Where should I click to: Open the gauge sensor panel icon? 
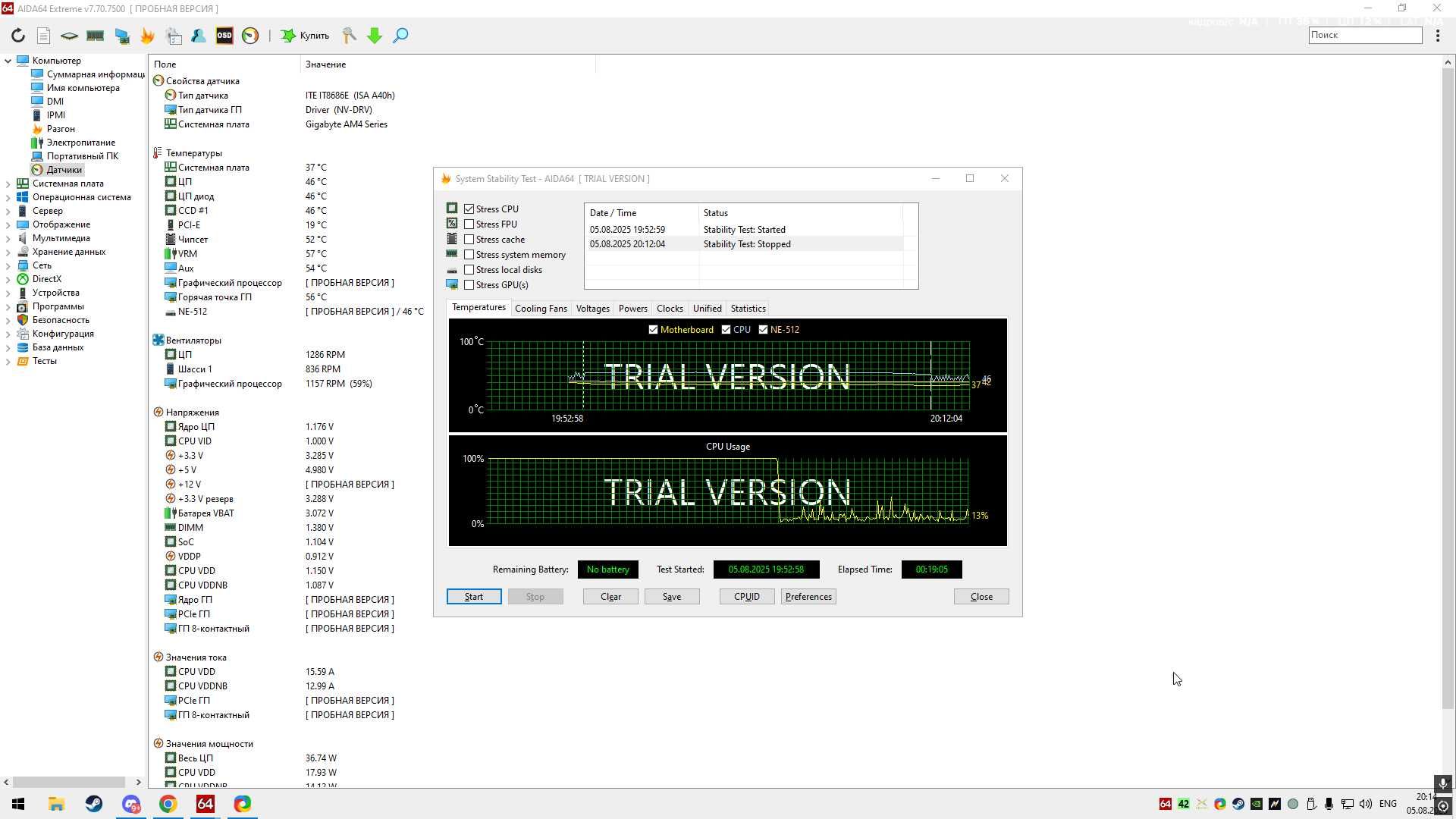coord(250,36)
